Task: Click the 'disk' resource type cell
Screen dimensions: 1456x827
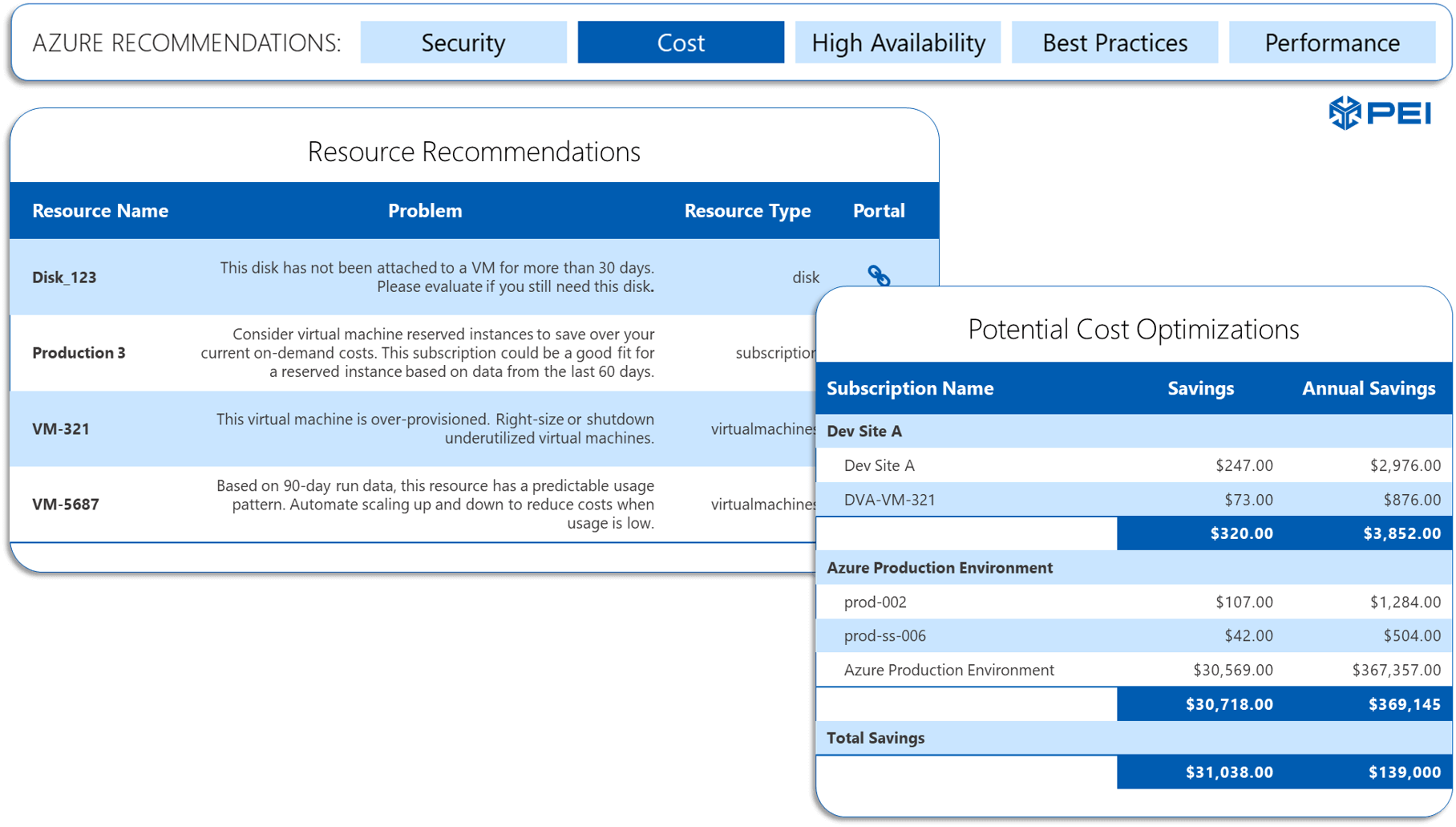Action: click(806, 278)
